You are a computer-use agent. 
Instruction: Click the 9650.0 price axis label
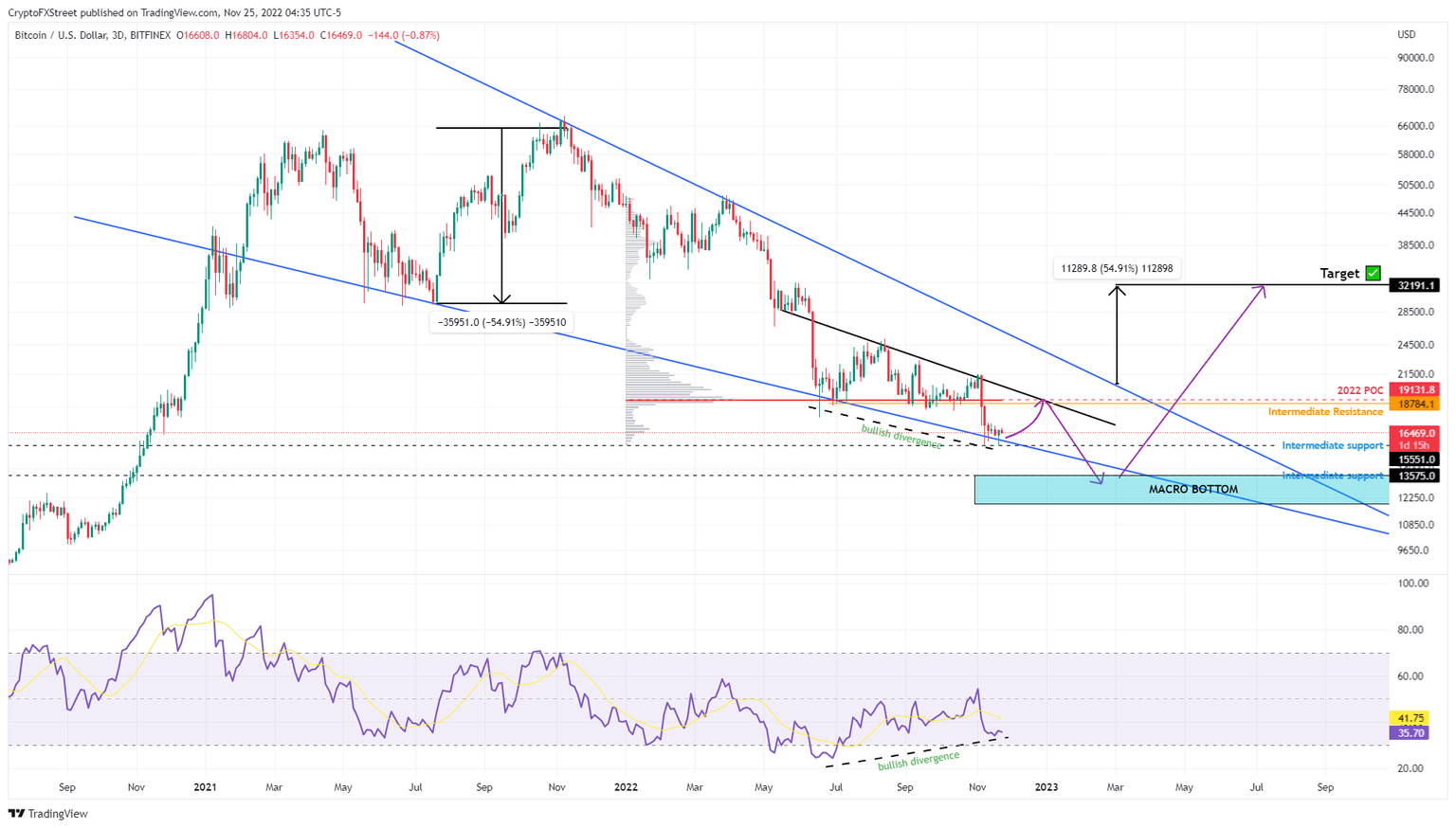point(1412,550)
